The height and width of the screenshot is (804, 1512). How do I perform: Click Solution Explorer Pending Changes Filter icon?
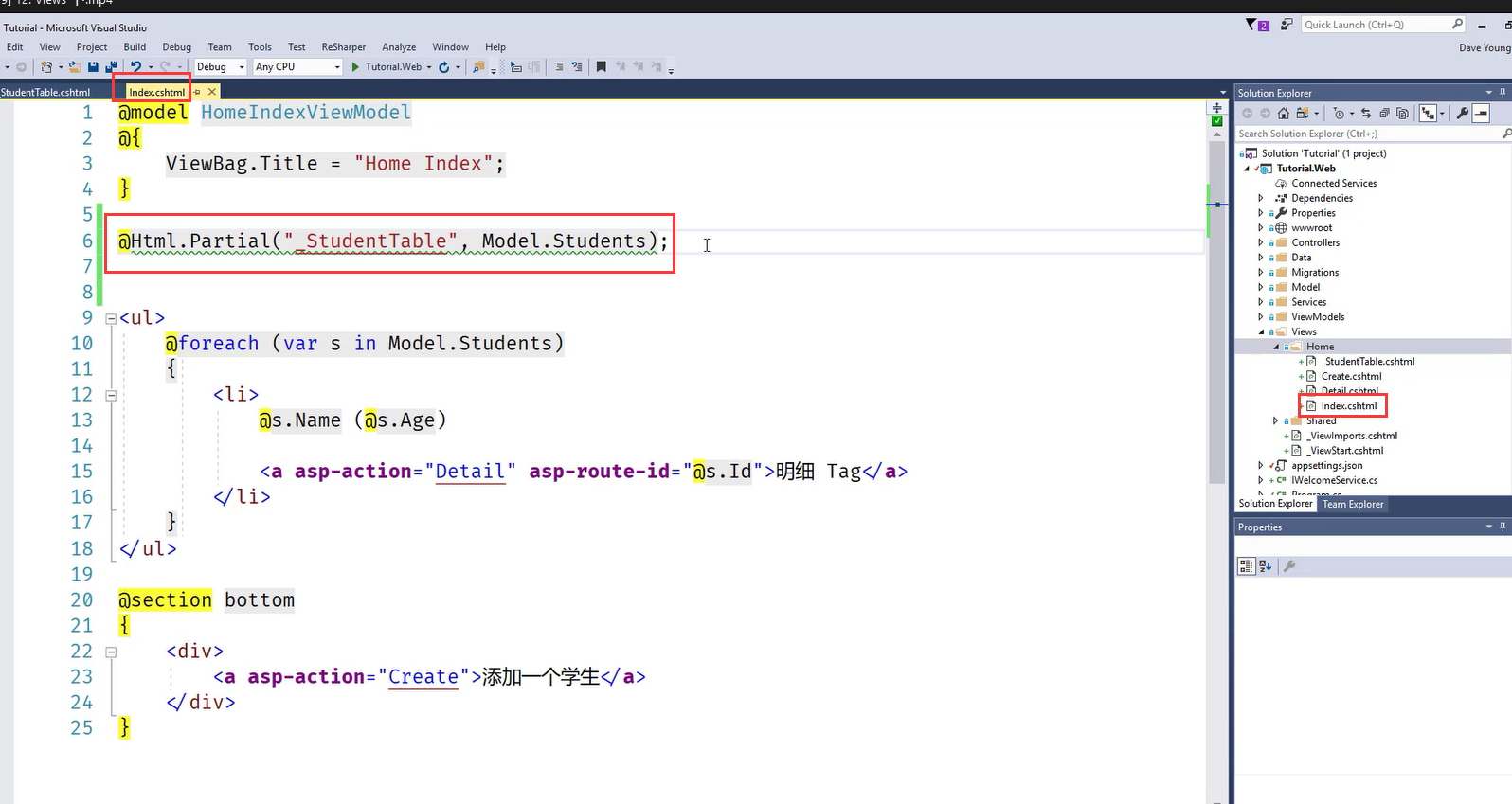[1339, 113]
